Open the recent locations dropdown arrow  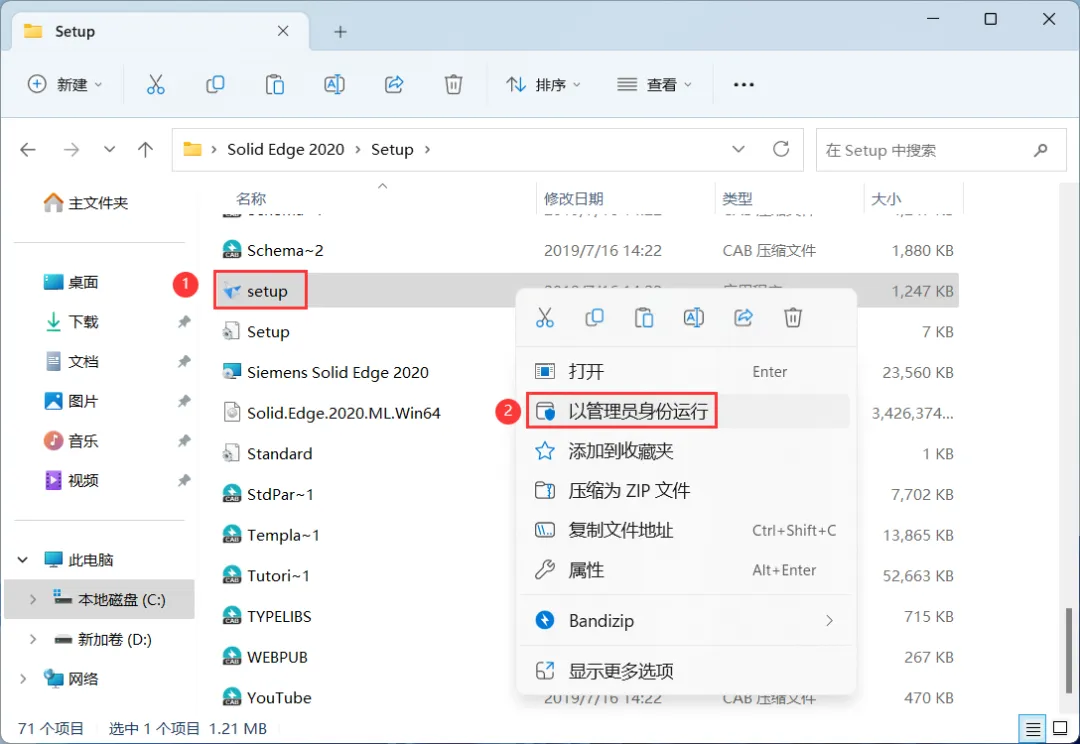pyautogui.click(x=109, y=149)
